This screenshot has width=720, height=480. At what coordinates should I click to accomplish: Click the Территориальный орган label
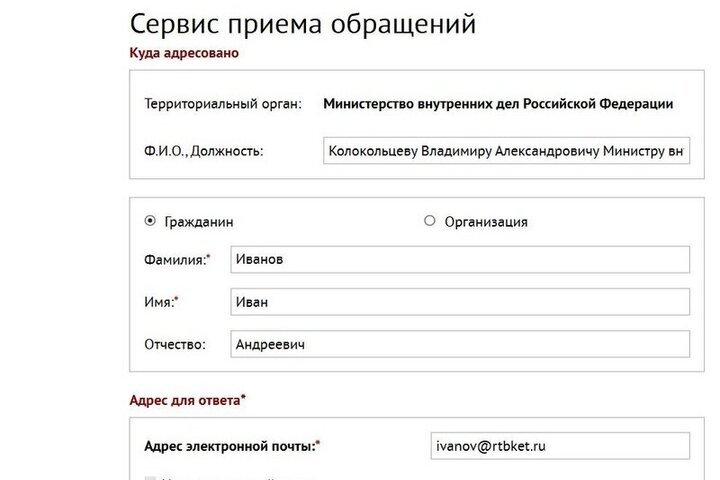coord(223,104)
